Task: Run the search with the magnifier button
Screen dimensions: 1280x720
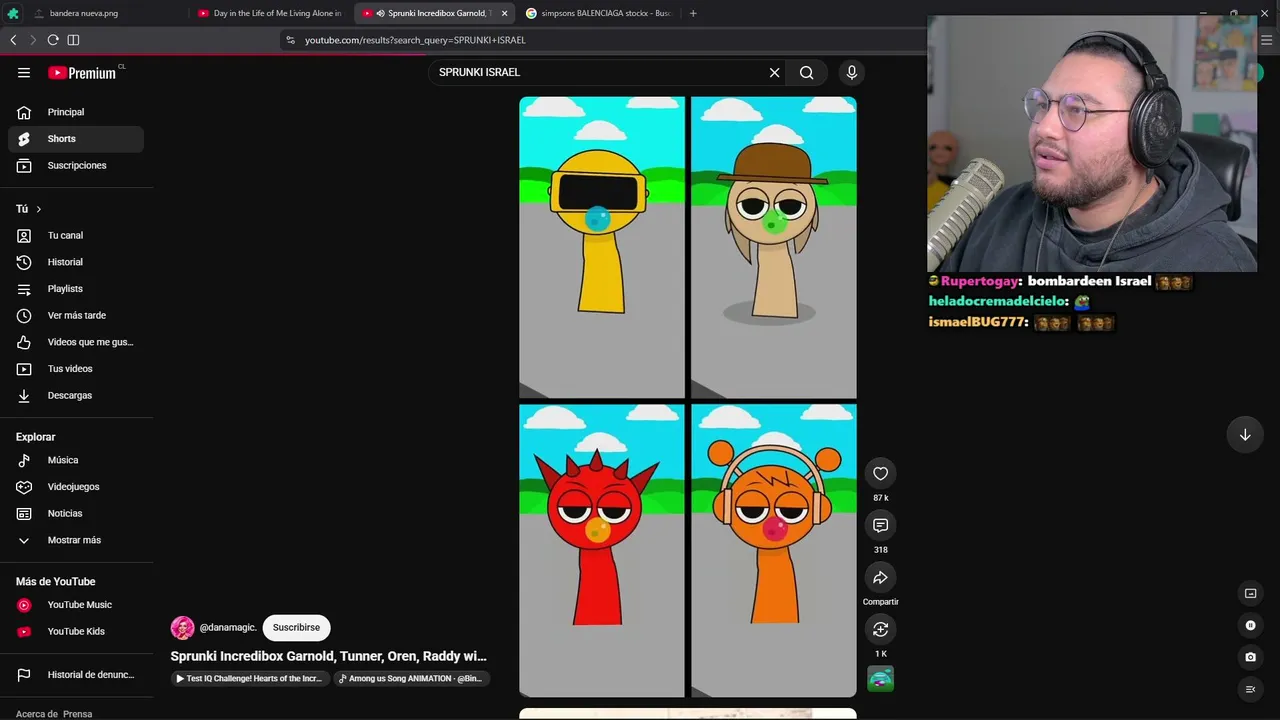Action: tap(807, 72)
